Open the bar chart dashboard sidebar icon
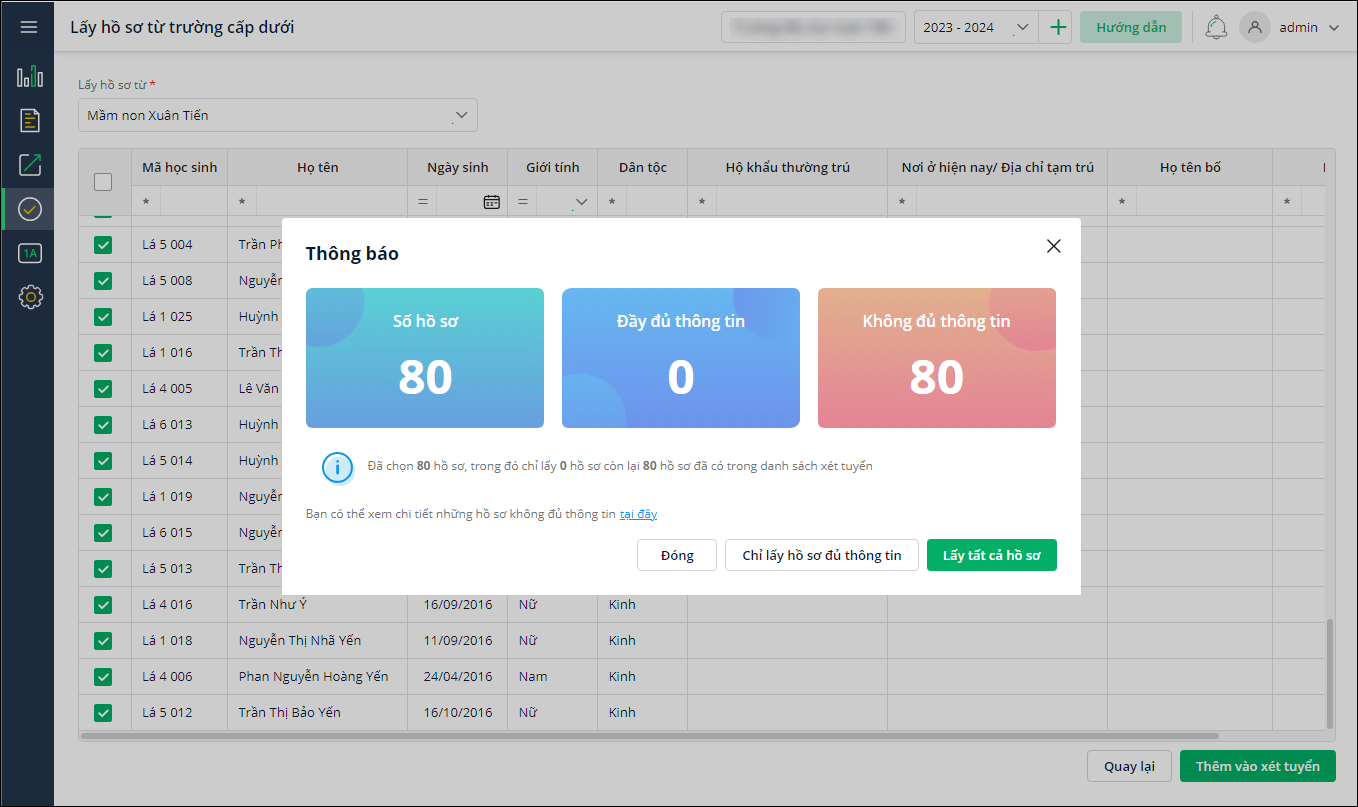 (30, 77)
